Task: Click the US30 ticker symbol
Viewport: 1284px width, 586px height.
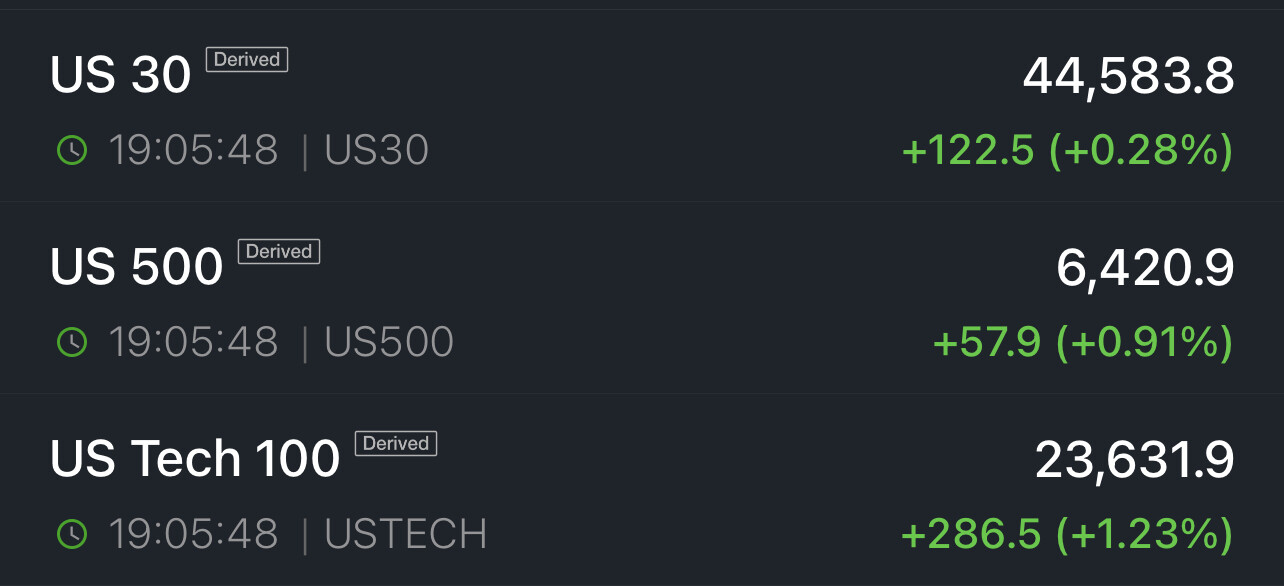Action: 377,151
